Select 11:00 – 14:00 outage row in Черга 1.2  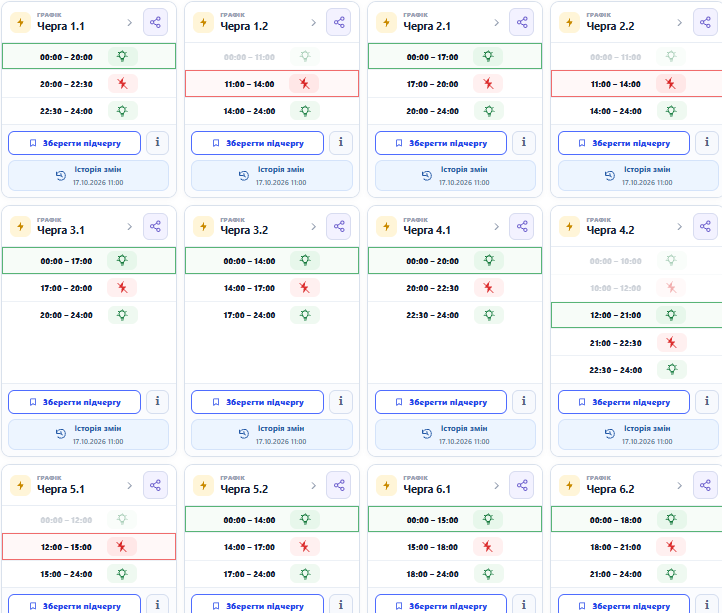[x=272, y=84]
